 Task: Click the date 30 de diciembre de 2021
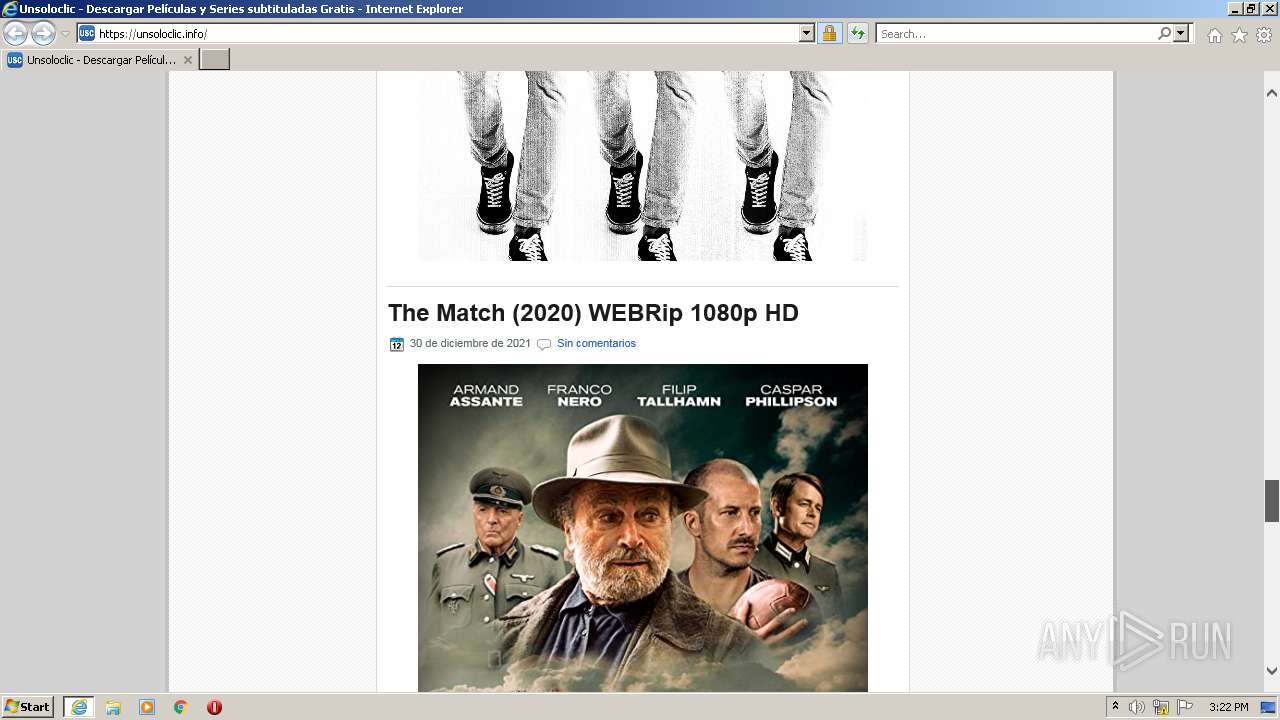click(x=470, y=343)
